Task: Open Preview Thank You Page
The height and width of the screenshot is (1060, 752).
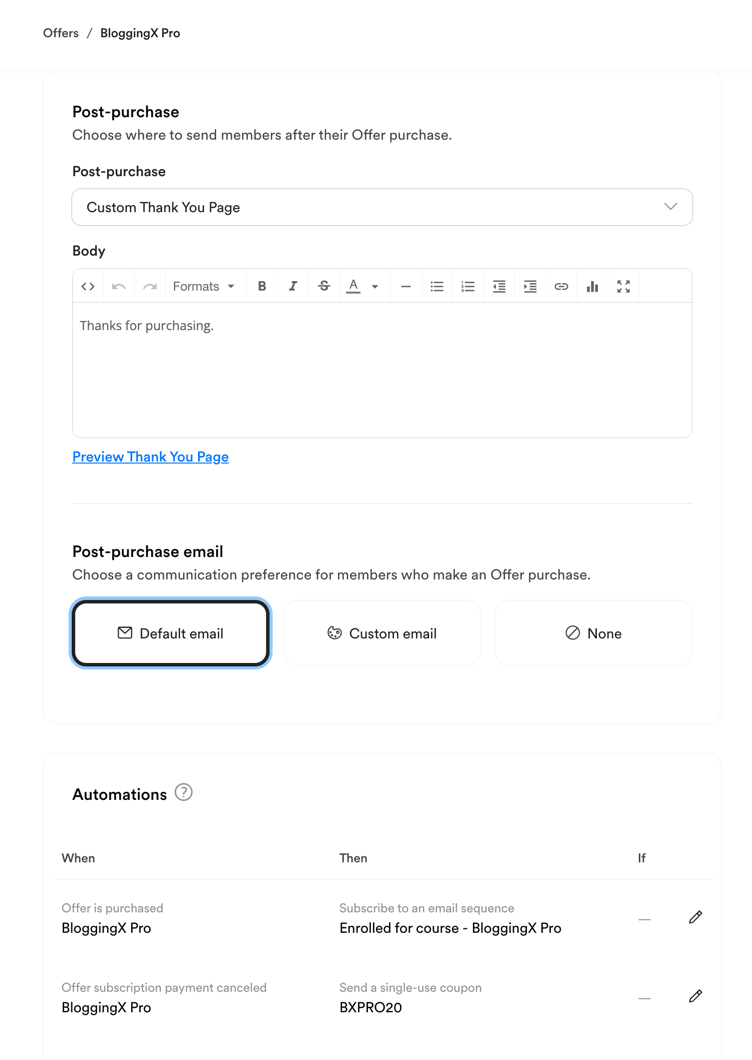Action: coord(150,456)
